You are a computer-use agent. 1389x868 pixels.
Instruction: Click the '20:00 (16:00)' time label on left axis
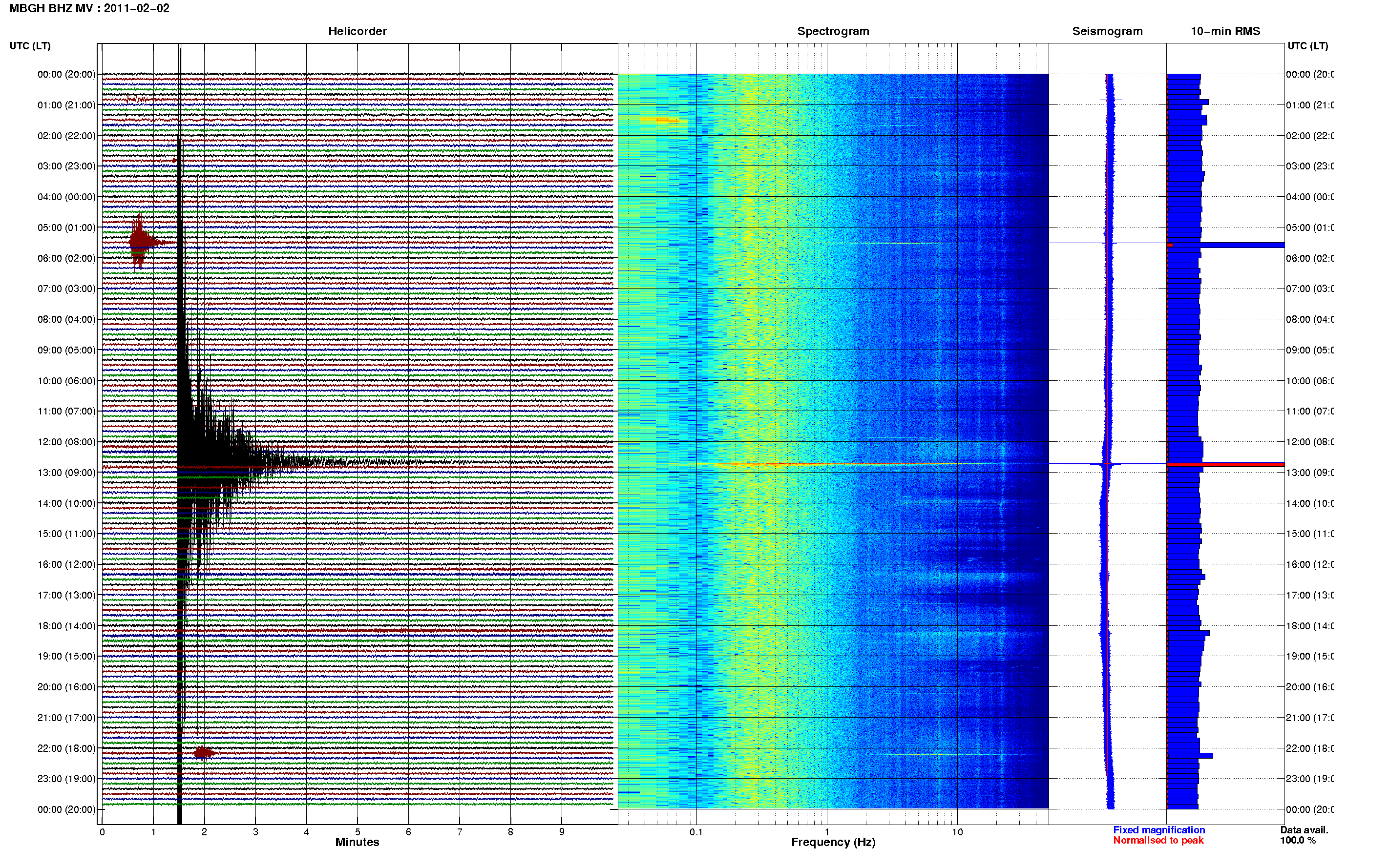66,687
